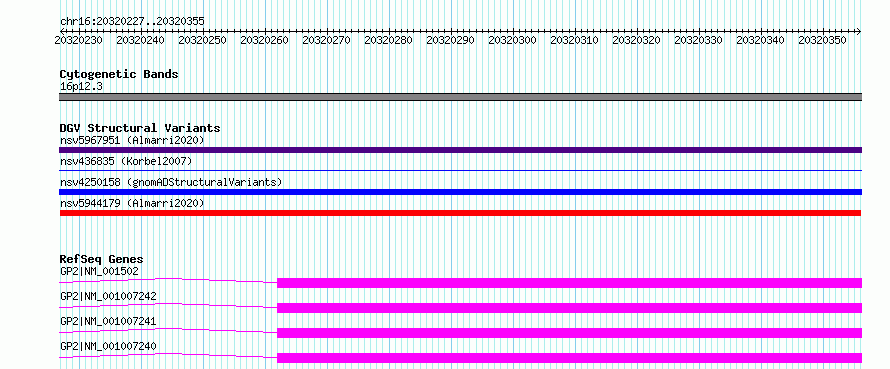This screenshot has height=369, width=890.
Task: Open gene label GP2|NM_001007242
Action: tap(108, 296)
